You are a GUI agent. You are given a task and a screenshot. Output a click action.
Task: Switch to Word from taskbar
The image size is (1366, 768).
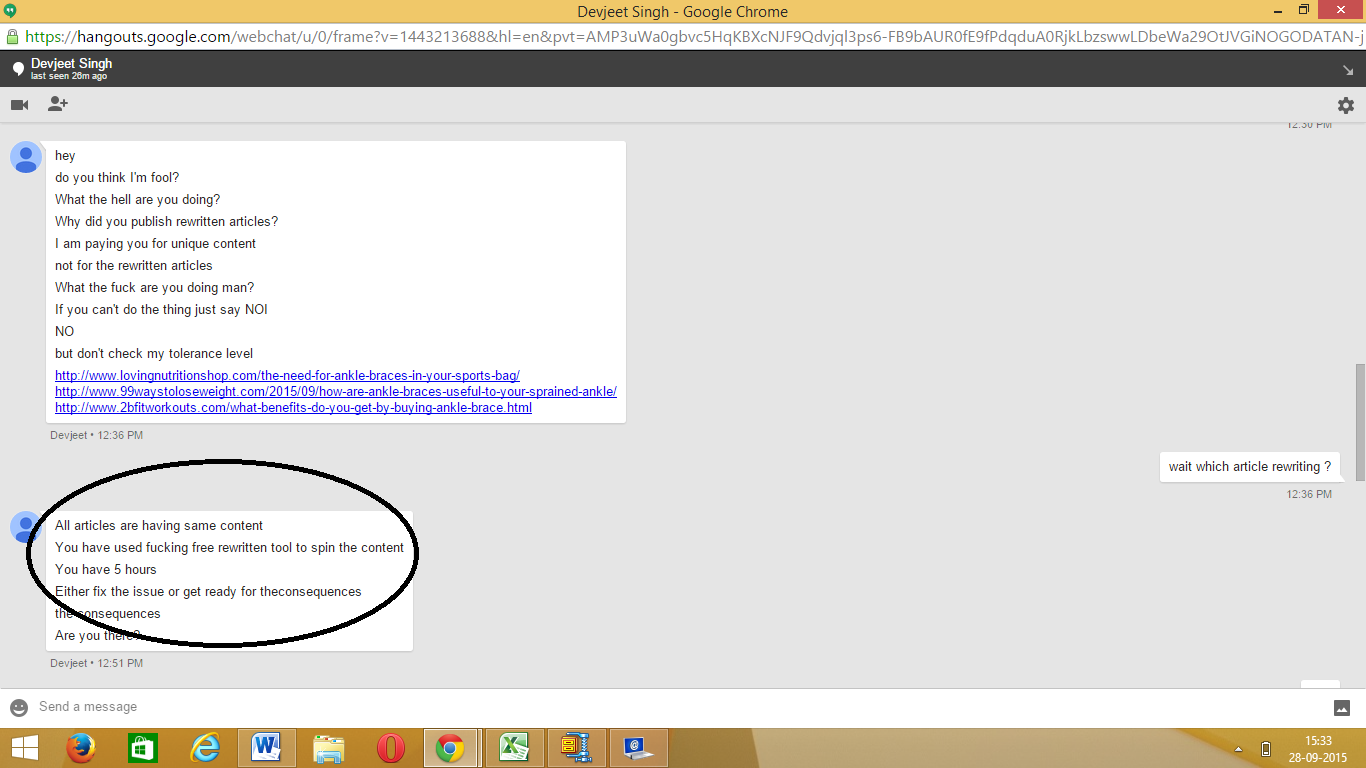(267, 748)
